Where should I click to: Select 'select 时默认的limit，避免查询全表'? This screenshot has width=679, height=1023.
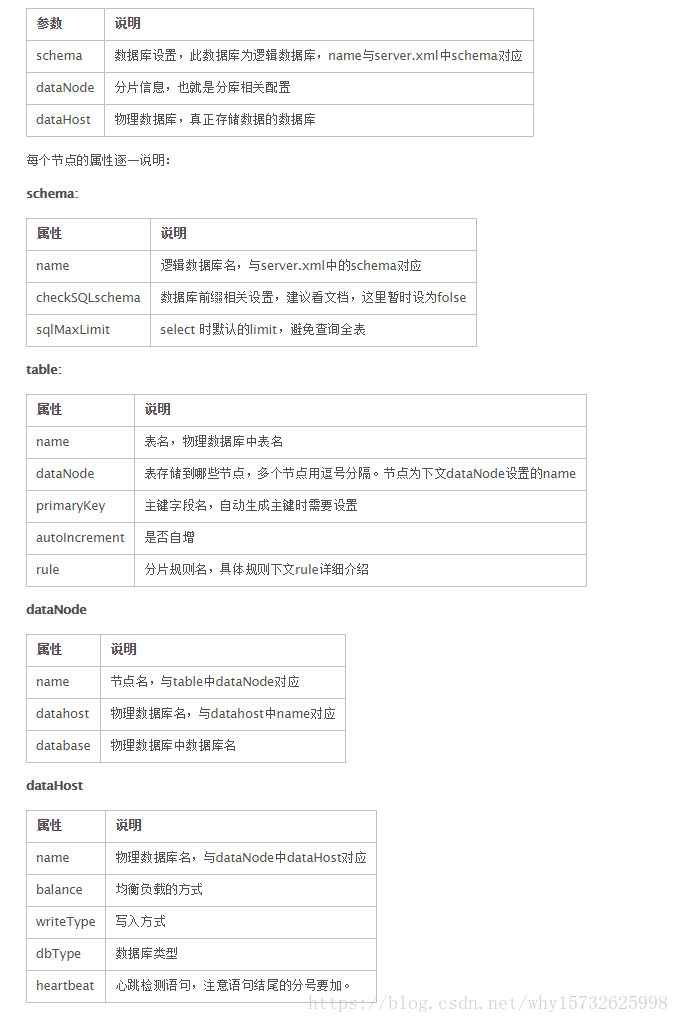click(x=263, y=329)
